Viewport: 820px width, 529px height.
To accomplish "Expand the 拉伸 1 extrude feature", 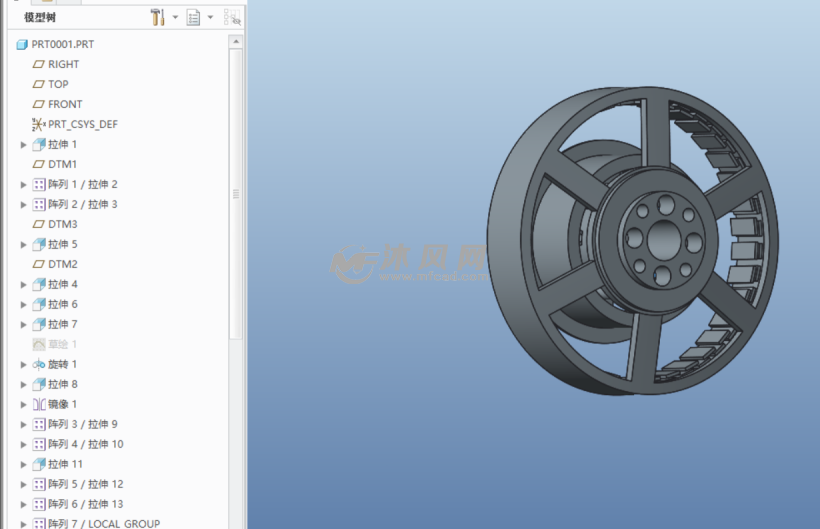I will tap(24, 145).
